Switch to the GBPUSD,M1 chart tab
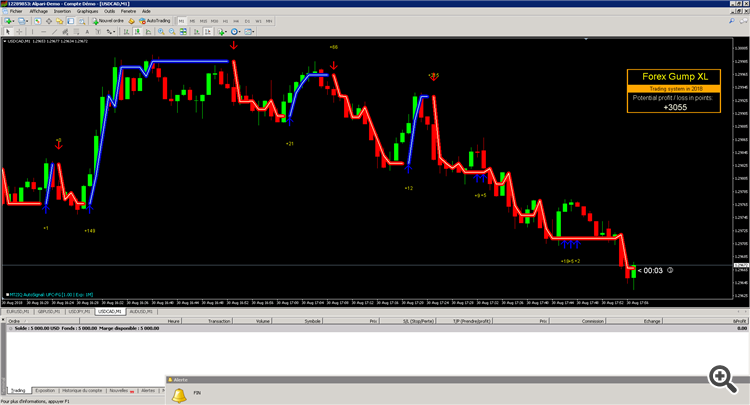 (48, 311)
